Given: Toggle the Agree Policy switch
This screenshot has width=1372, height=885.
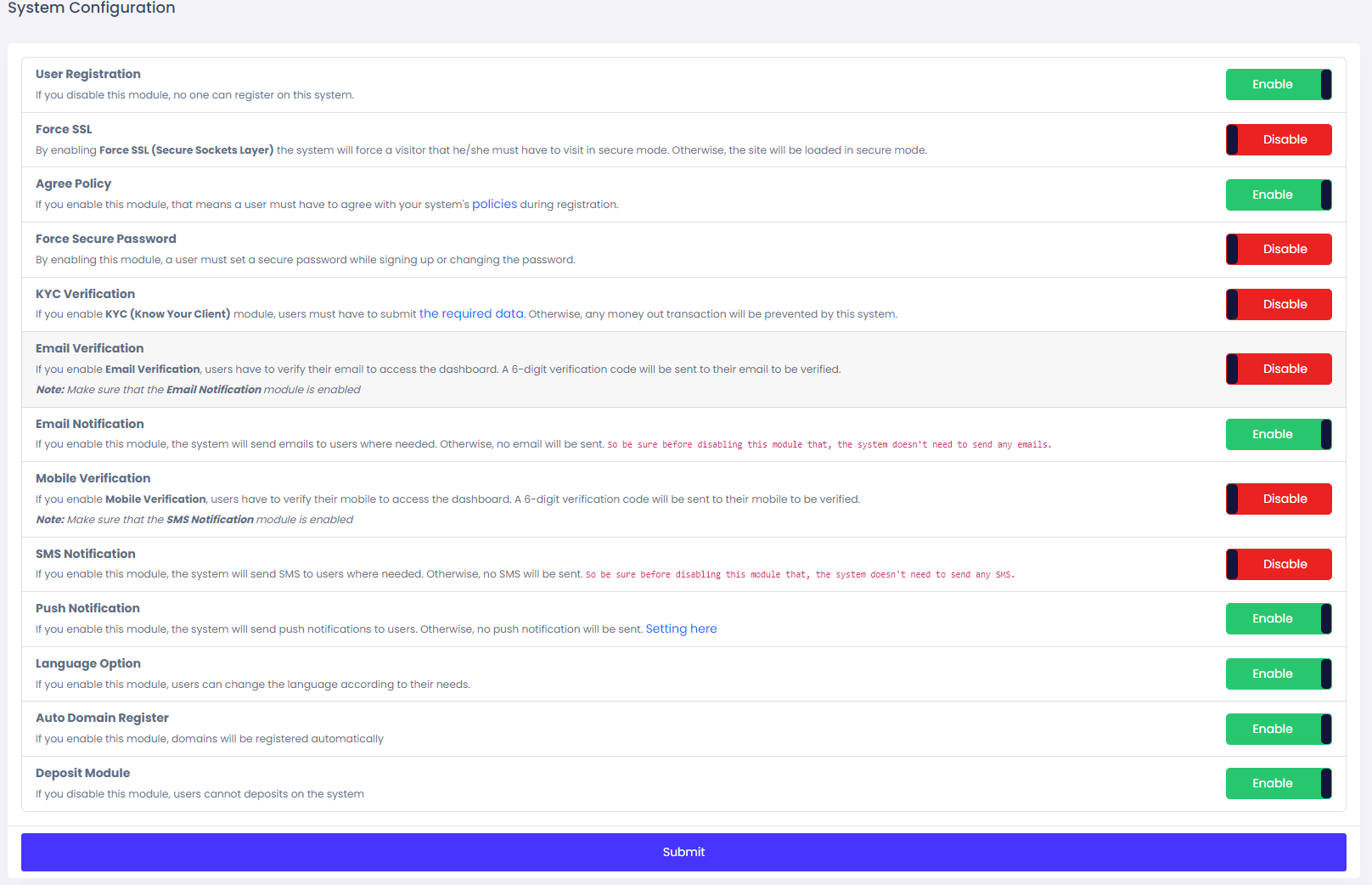Looking at the screenshot, I should (x=1278, y=194).
